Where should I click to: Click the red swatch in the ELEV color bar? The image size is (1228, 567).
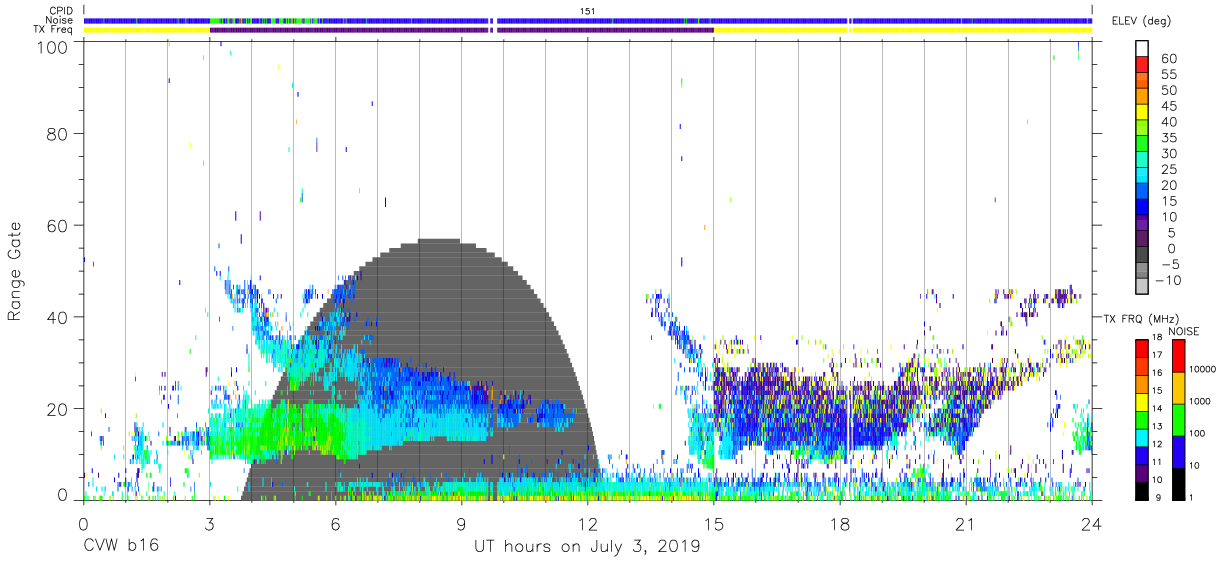[x=1142, y=65]
